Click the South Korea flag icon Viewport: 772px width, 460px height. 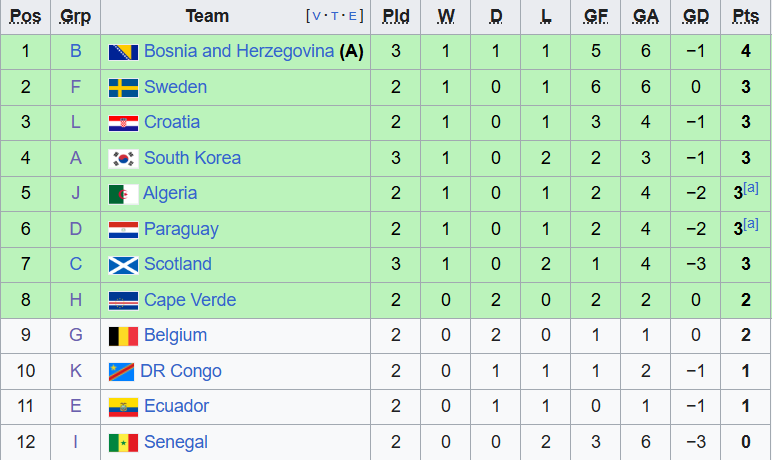tap(123, 159)
